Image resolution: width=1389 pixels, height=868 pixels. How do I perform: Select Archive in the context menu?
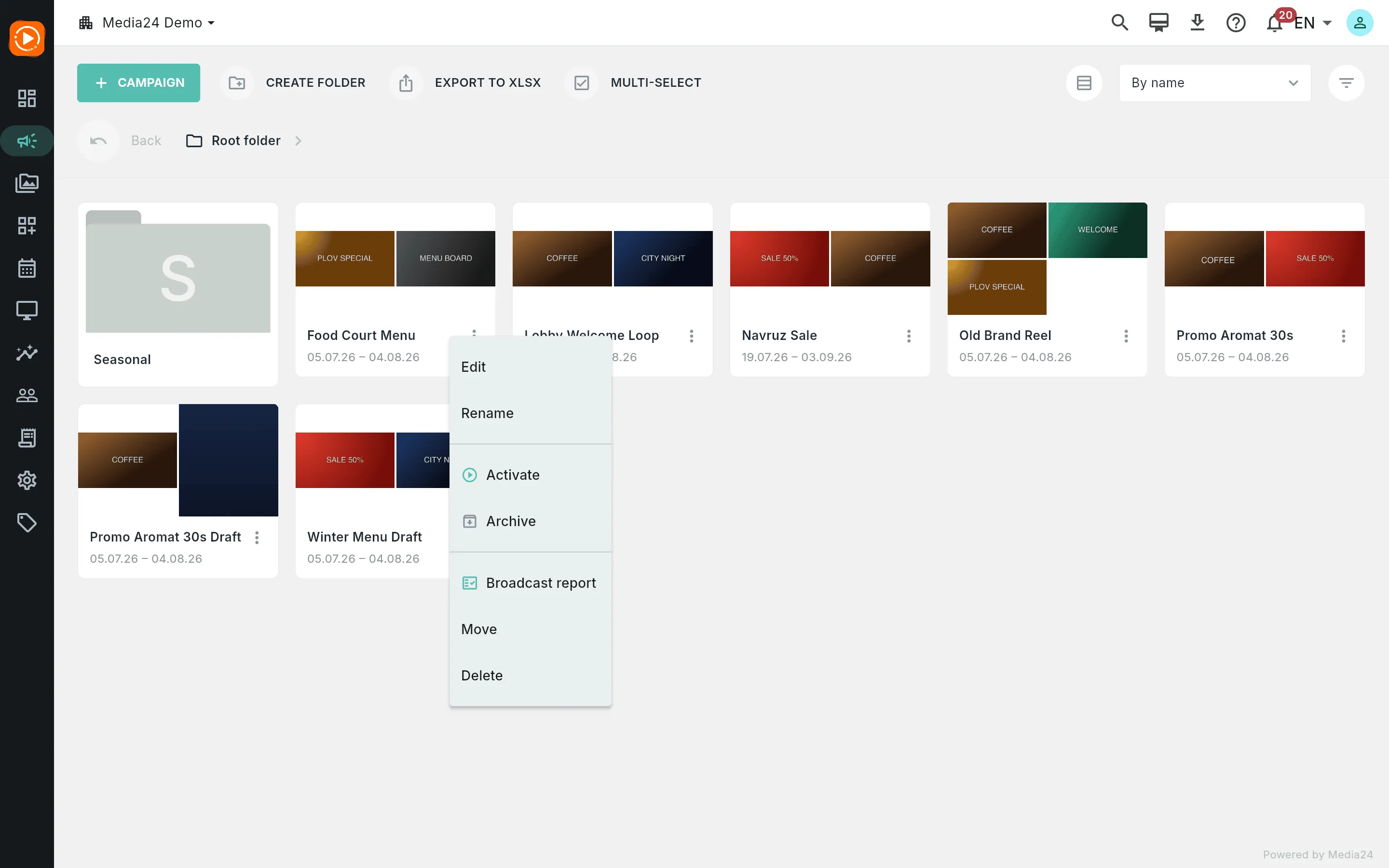pyautogui.click(x=531, y=521)
